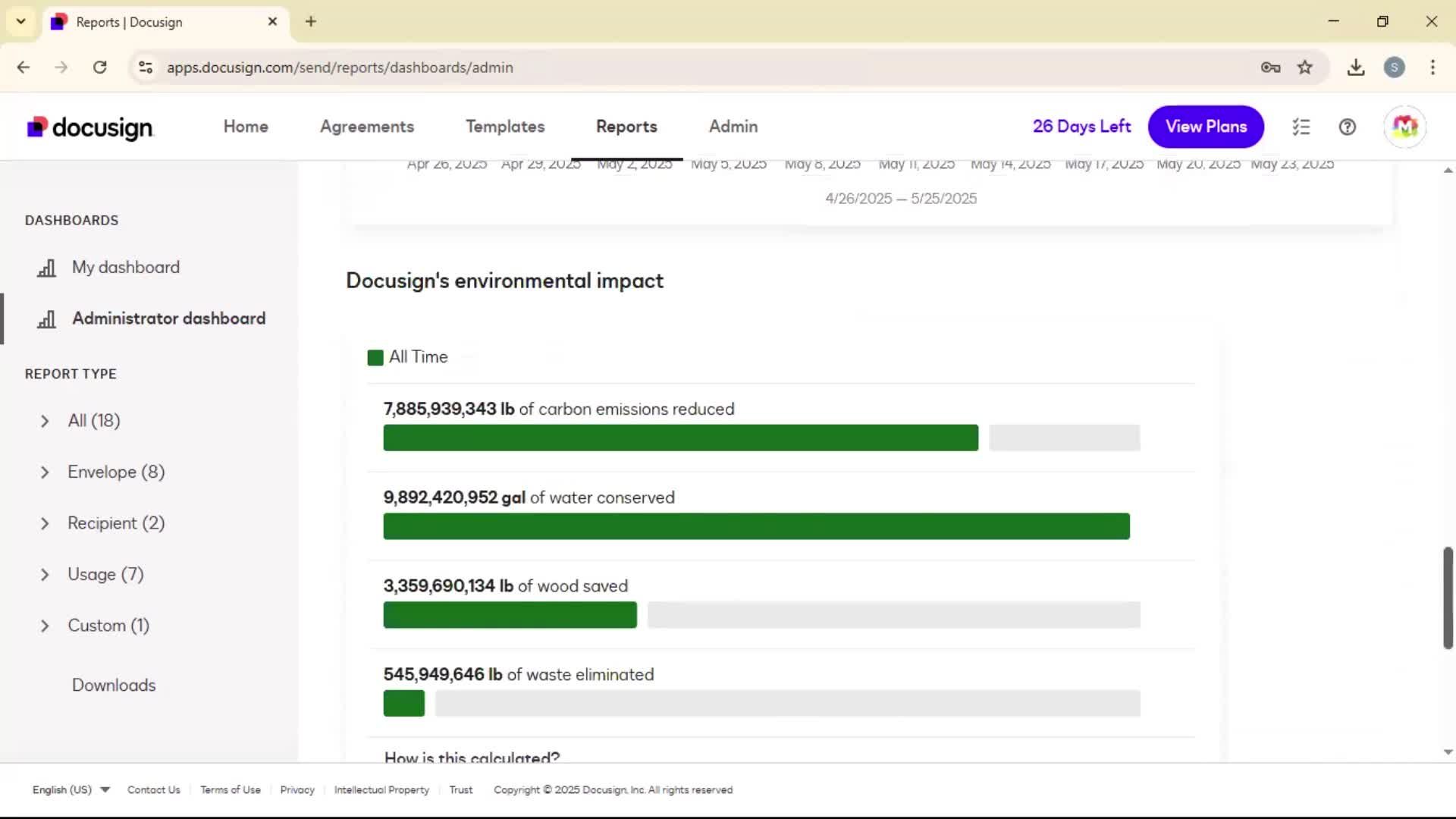
Task: Click the 'All Time' legend label
Action: pyautogui.click(x=419, y=357)
